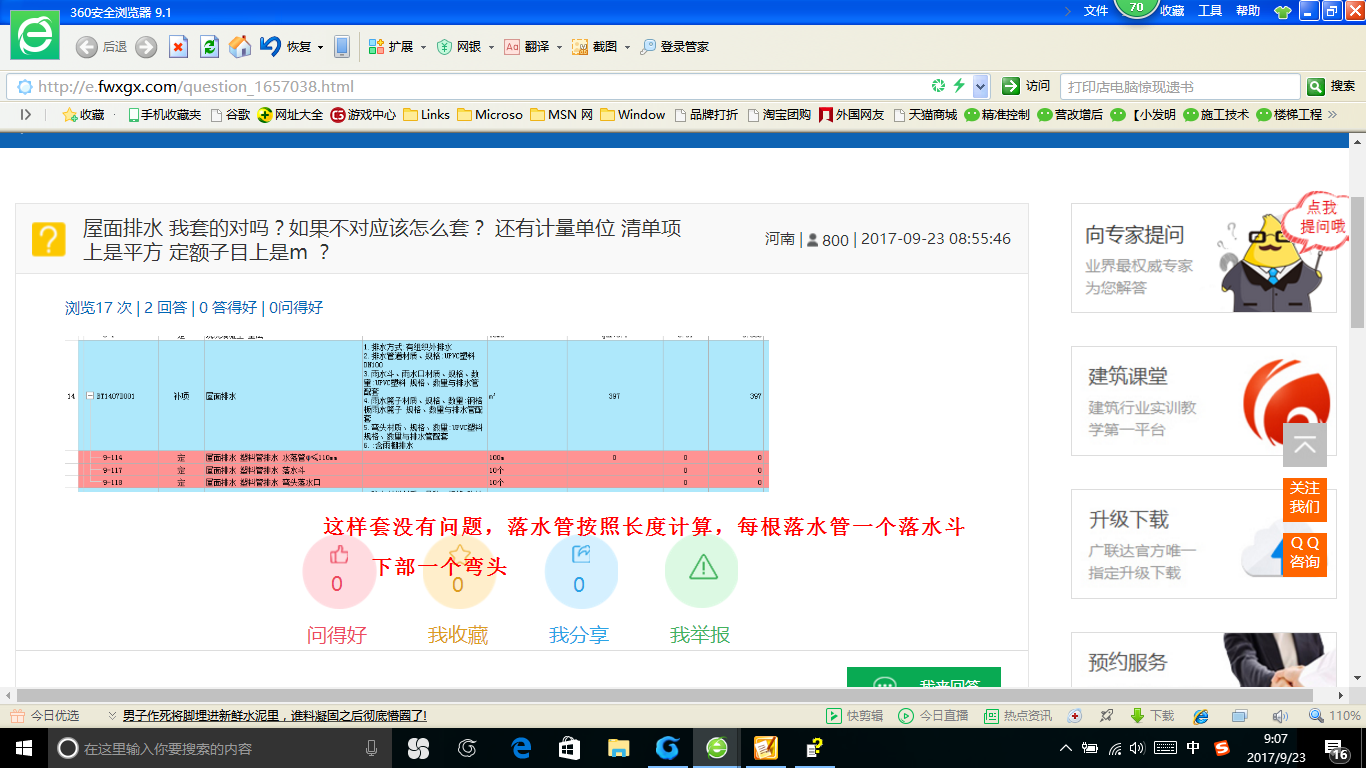Open the 谷歌 bookmark
This screenshot has height=768, width=1366.
pos(230,115)
